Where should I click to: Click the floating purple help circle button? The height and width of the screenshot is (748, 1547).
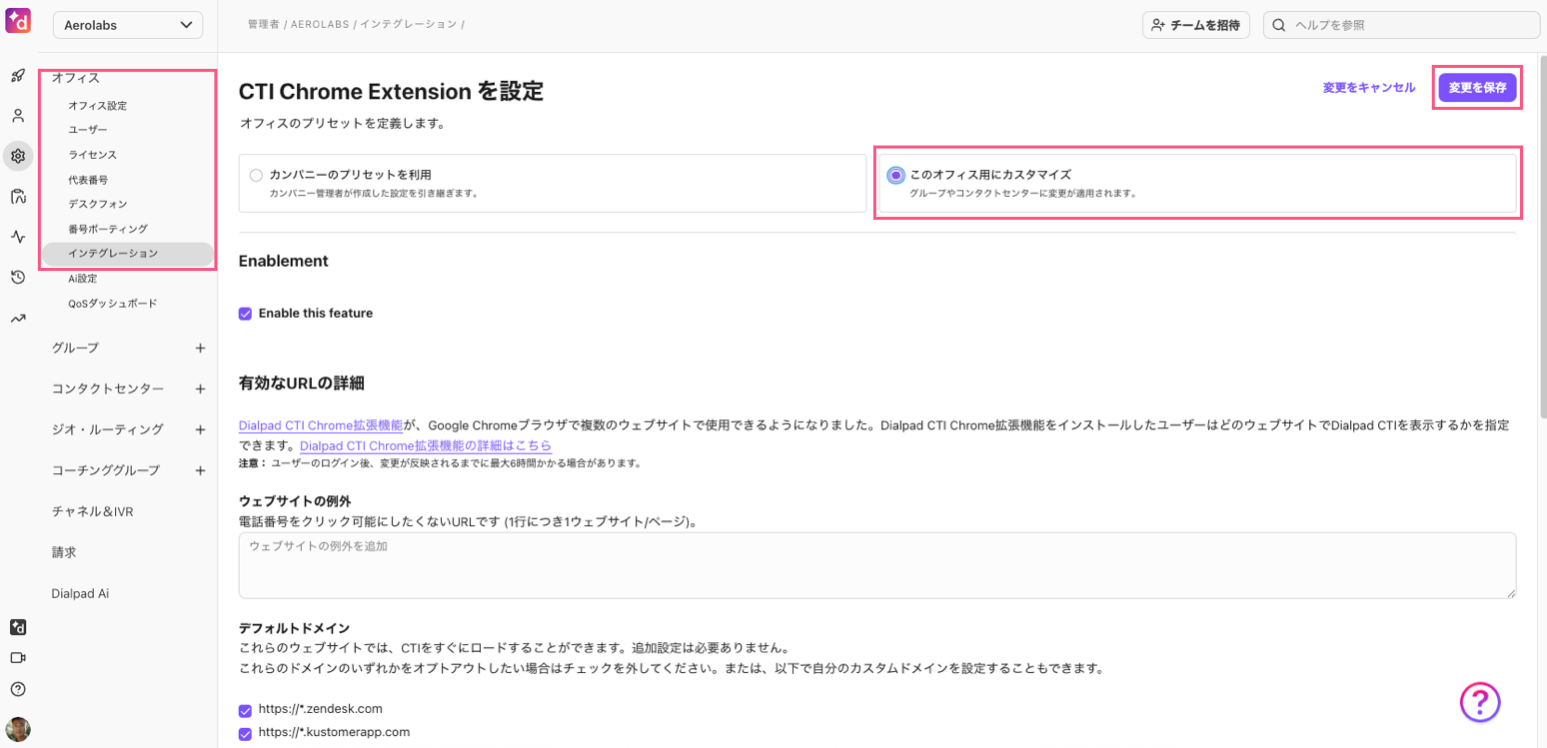(x=1480, y=701)
